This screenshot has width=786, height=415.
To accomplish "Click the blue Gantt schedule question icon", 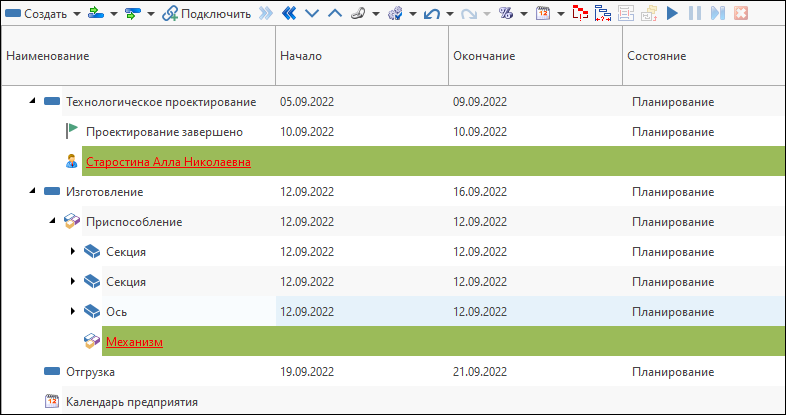I will coord(603,14).
